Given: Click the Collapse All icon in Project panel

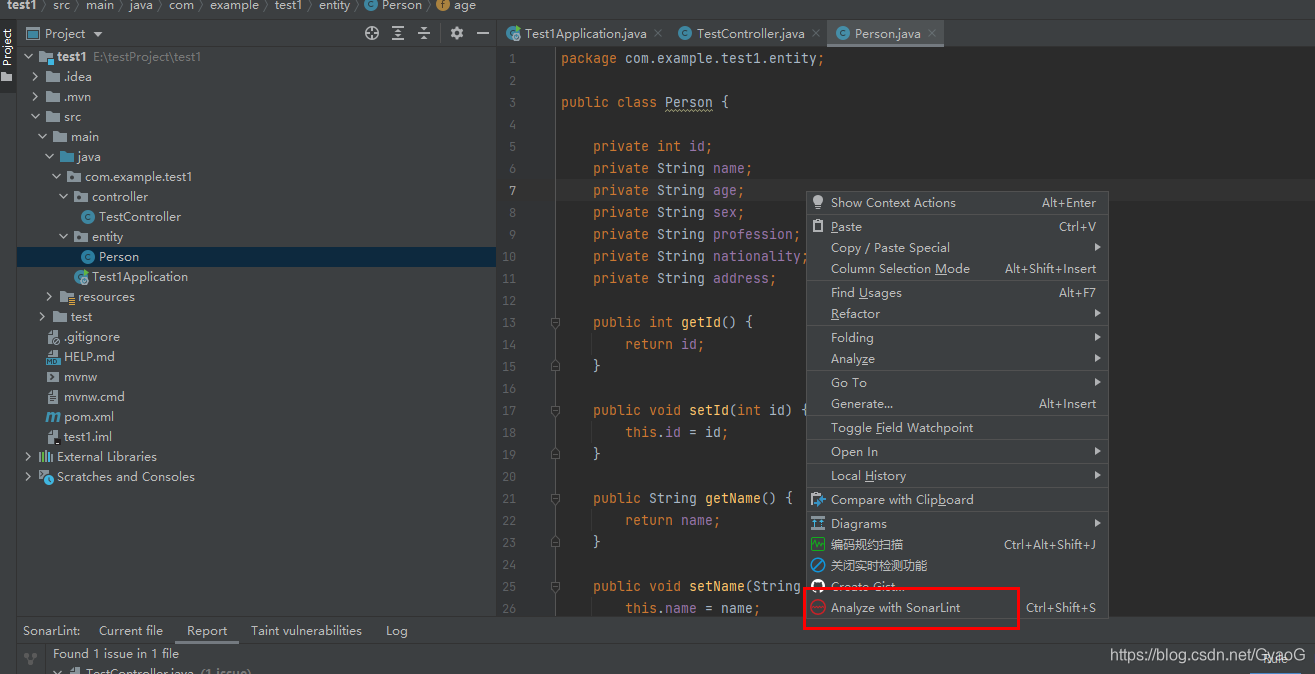Looking at the screenshot, I should click(x=424, y=33).
